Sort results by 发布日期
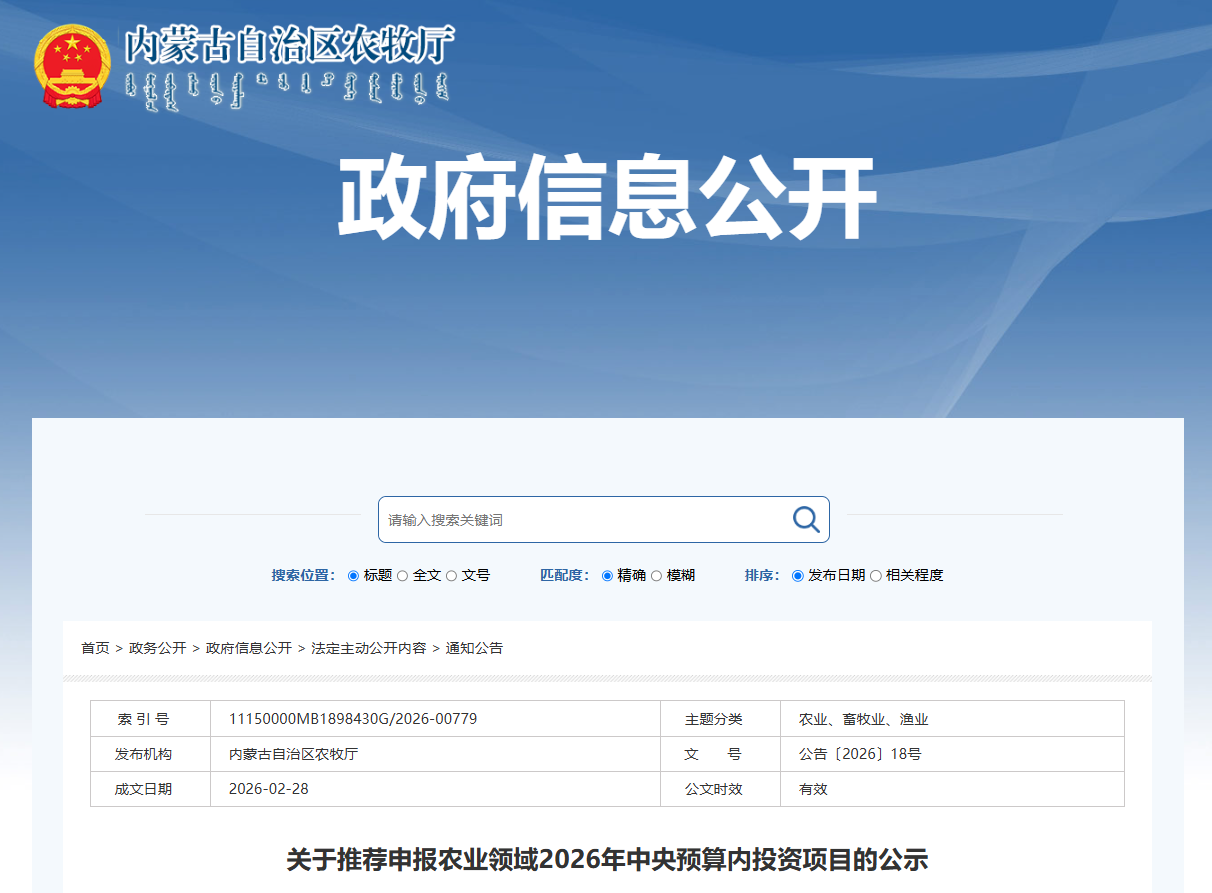The image size is (1212, 893). point(798,576)
